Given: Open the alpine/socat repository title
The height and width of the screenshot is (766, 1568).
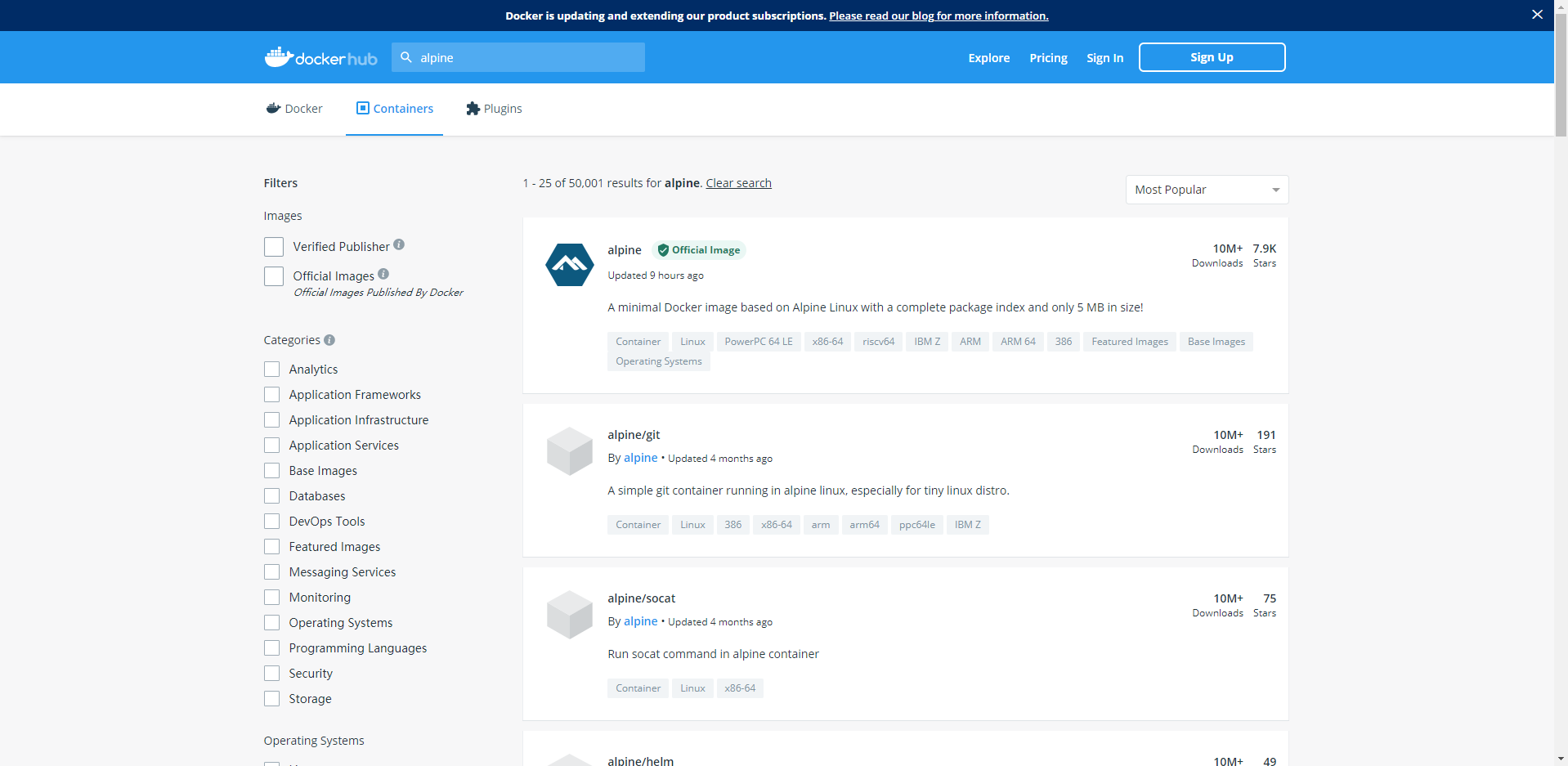Looking at the screenshot, I should click(x=642, y=598).
